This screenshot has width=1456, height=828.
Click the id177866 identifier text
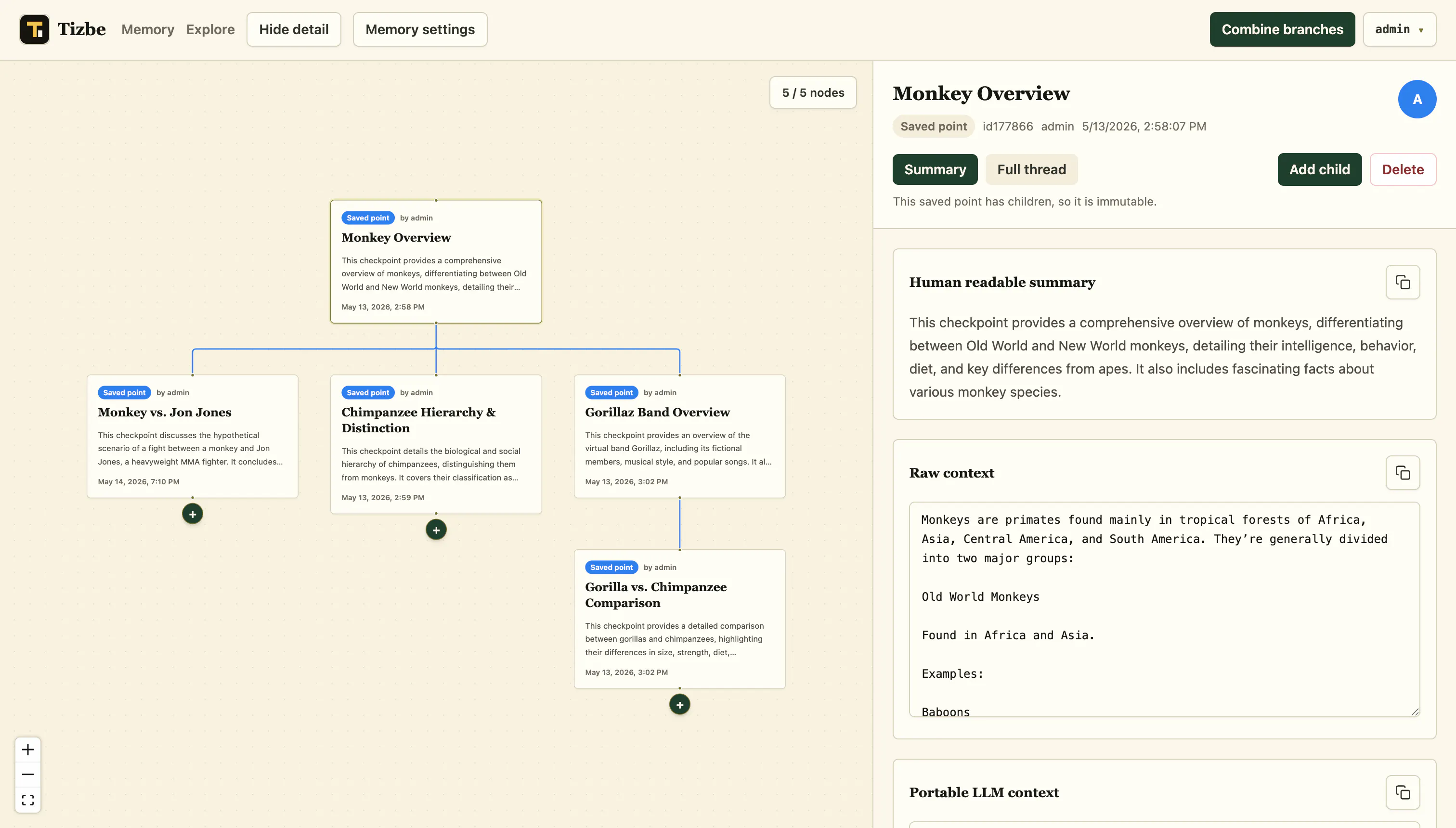(1008, 126)
